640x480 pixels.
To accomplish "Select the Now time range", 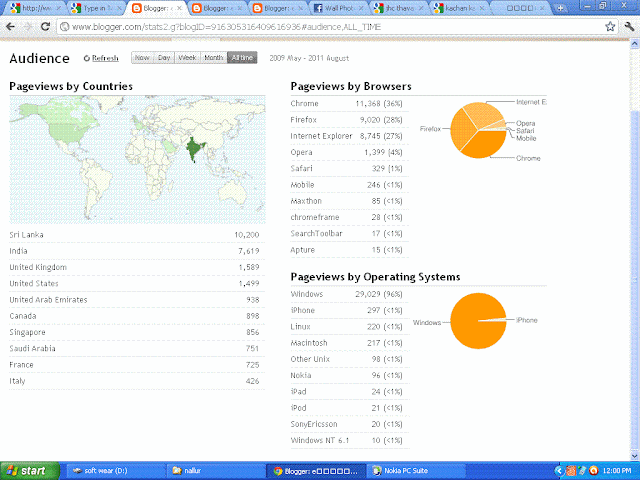I will (x=142, y=58).
